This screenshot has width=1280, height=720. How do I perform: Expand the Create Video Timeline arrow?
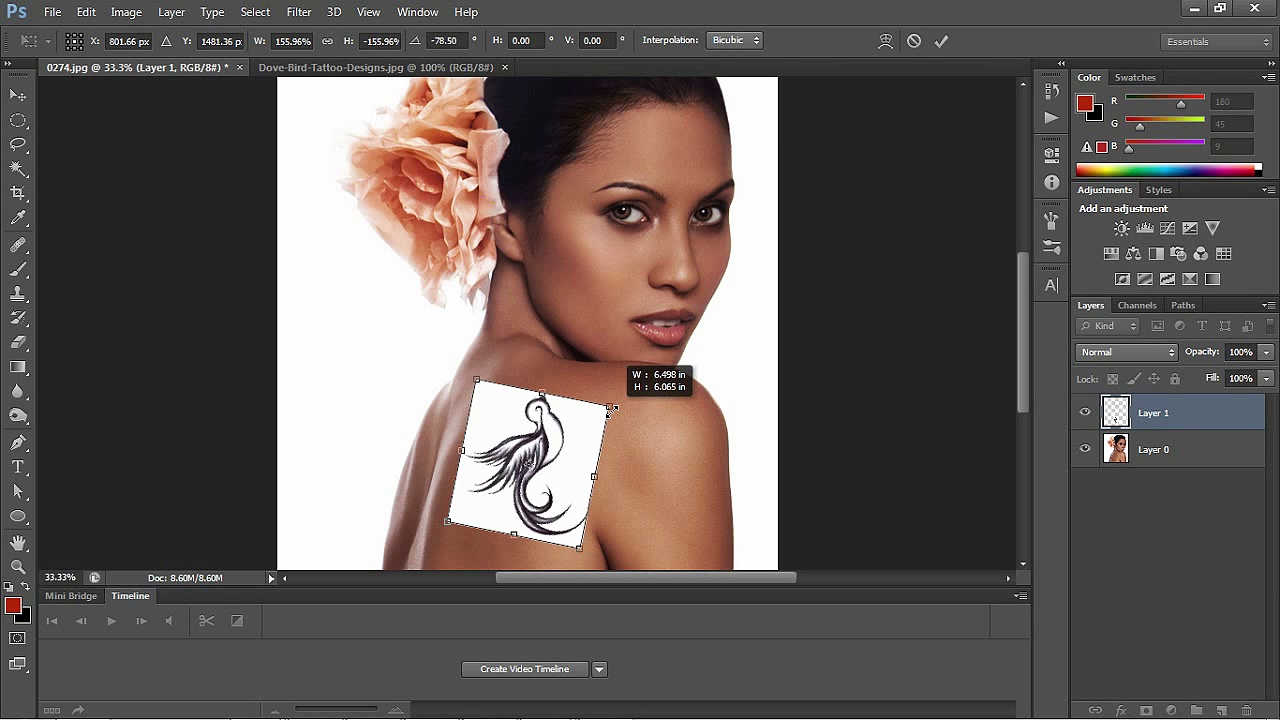click(x=599, y=669)
